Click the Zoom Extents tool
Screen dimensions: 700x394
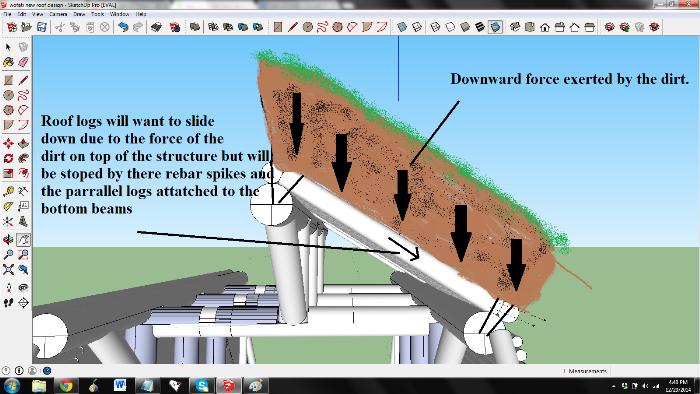8,269
